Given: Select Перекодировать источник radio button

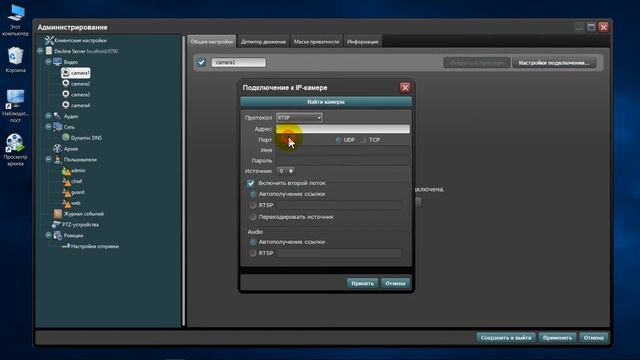Looking at the screenshot, I should [253, 217].
